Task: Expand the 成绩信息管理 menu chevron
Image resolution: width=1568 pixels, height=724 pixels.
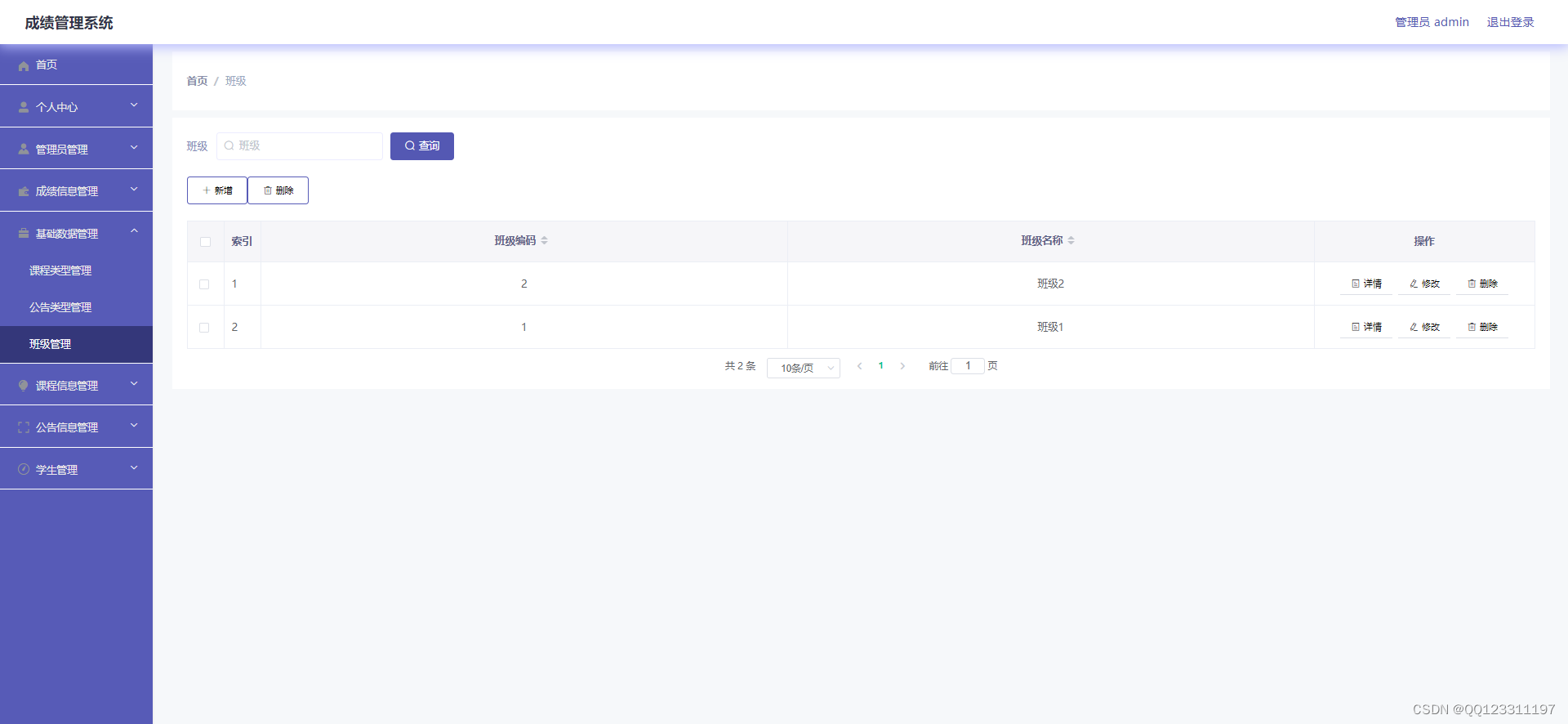Action: coord(134,190)
